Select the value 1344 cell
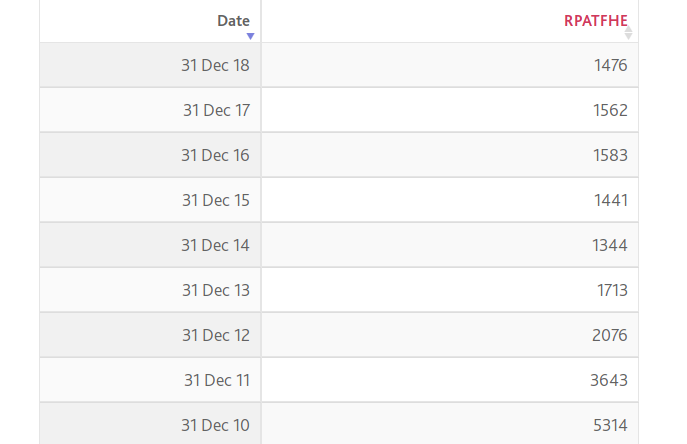The height and width of the screenshot is (444, 687). 450,245
